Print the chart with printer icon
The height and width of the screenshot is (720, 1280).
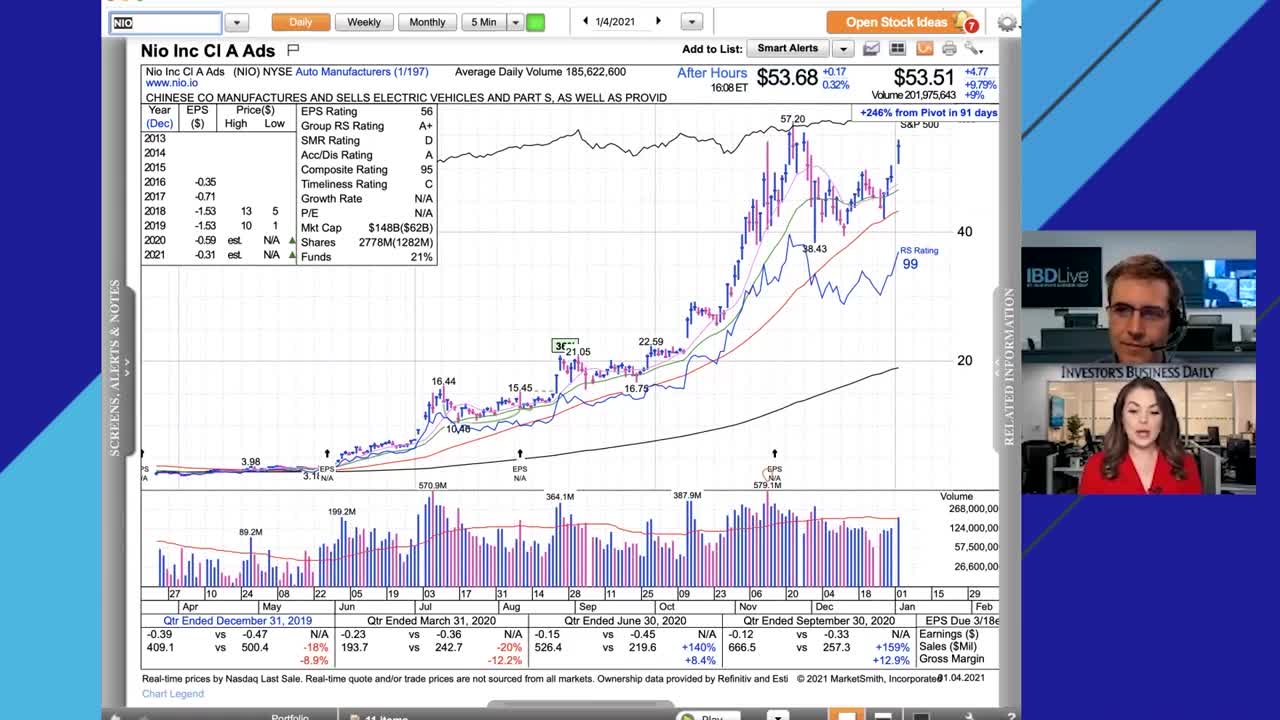[x=948, y=49]
